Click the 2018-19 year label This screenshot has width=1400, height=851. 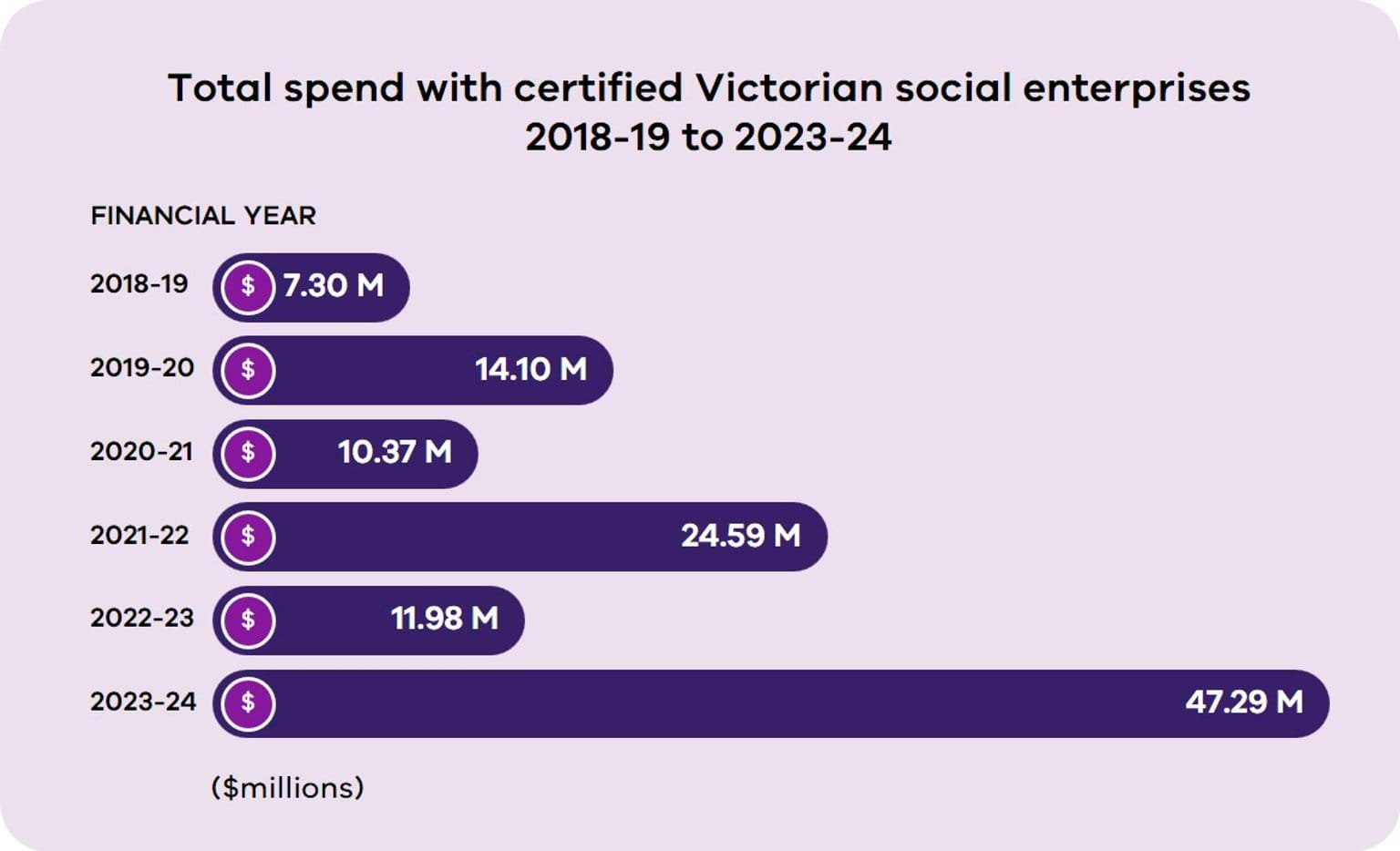pos(139,284)
